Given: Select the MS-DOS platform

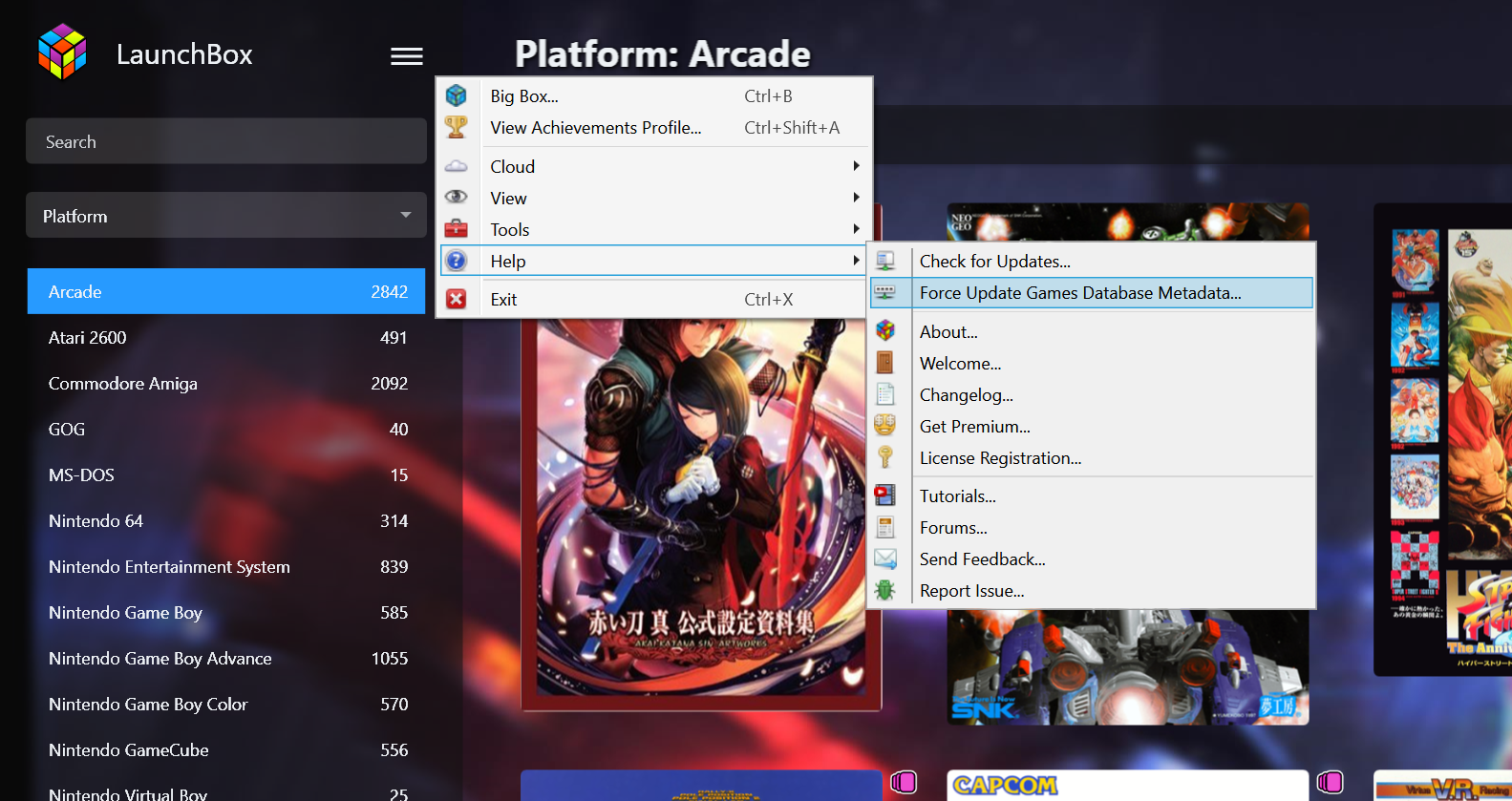Looking at the screenshot, I should [x=226, y=474].
